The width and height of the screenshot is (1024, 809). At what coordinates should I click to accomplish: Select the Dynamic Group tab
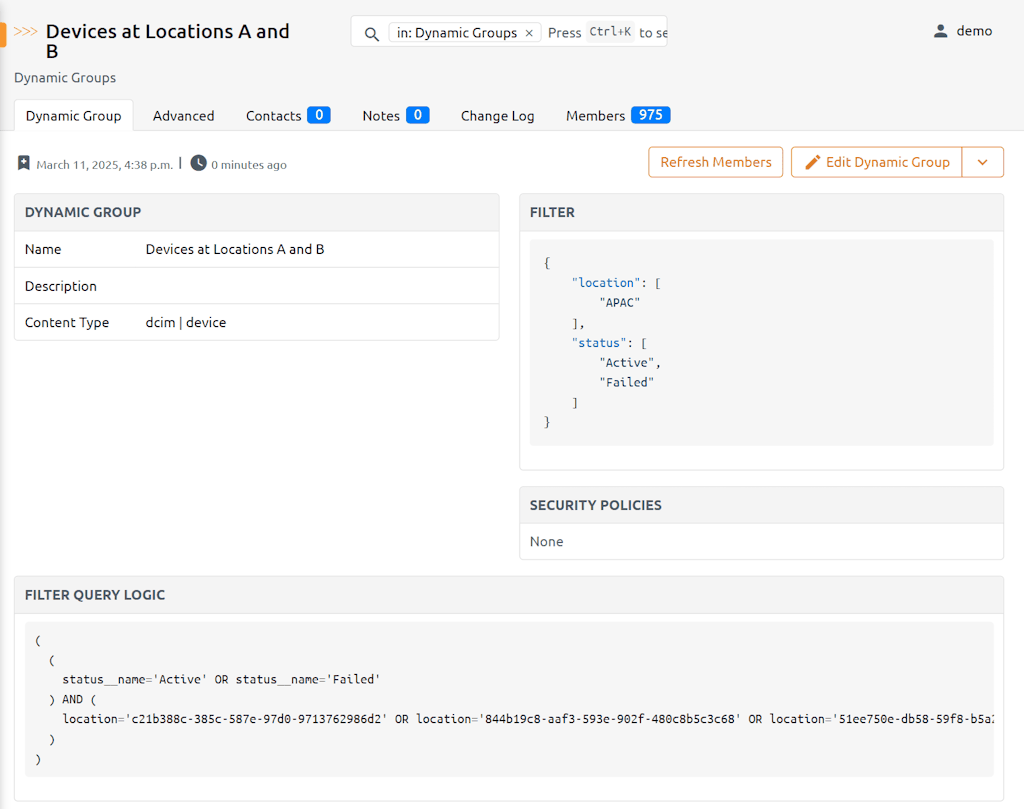pos(73,116)
